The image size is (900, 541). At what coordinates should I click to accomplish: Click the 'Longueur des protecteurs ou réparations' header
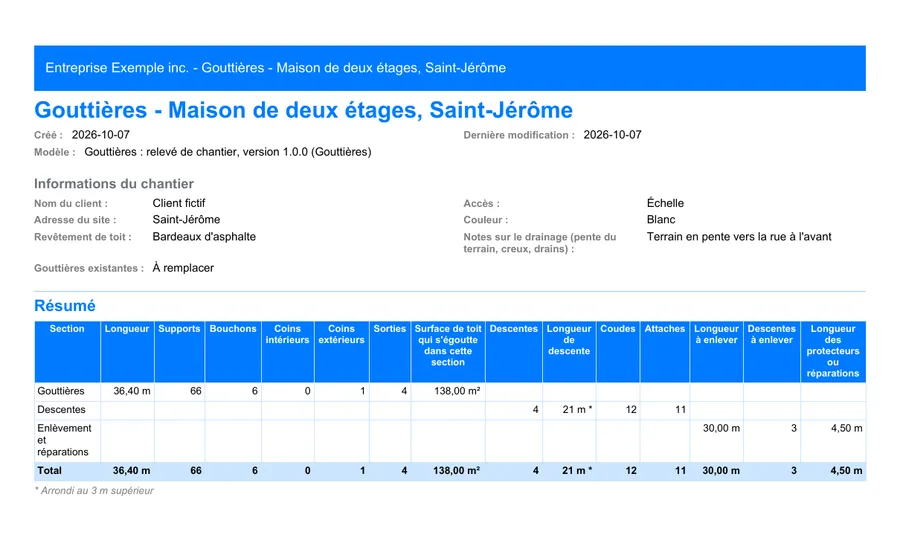(833, 351)
